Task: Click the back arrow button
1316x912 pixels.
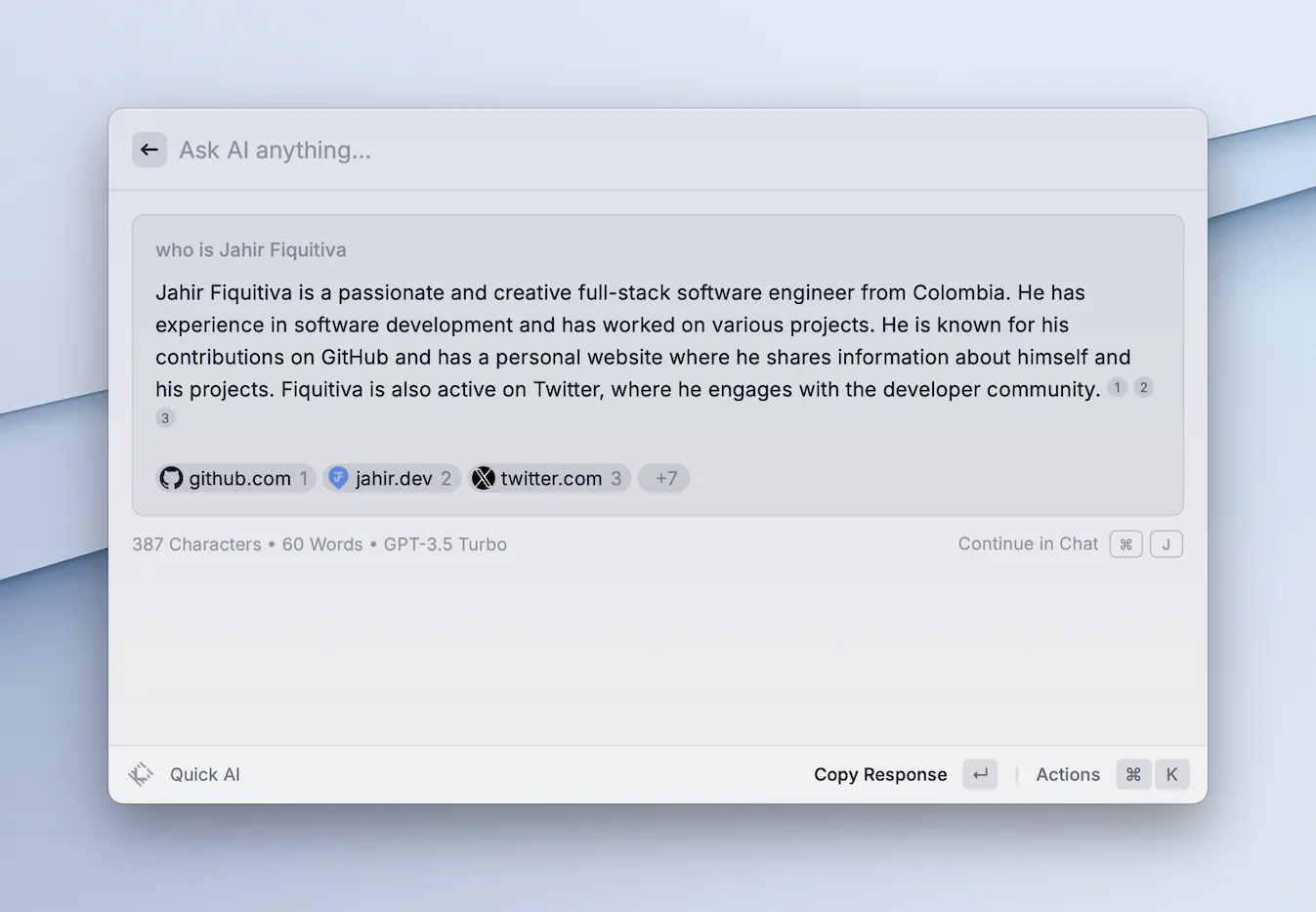Action: pyautogui.click(x=149, y=150)
